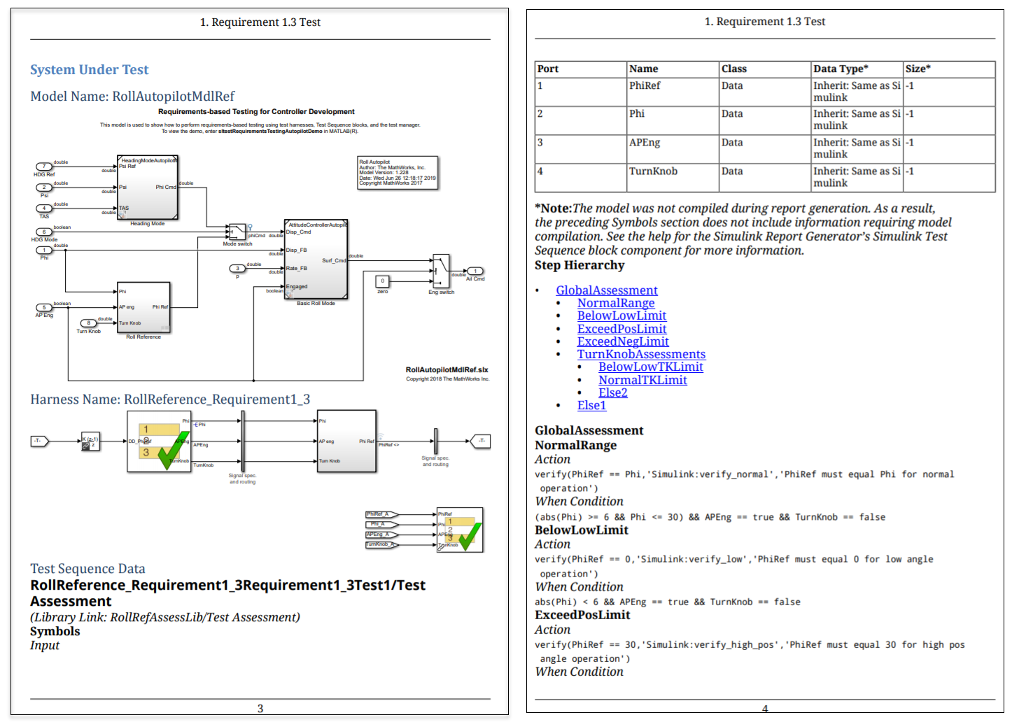Click the Roll Autopilot annotation box
Image resolution: width=1012 pixels, height=722 pixels.
pos(398,170)
